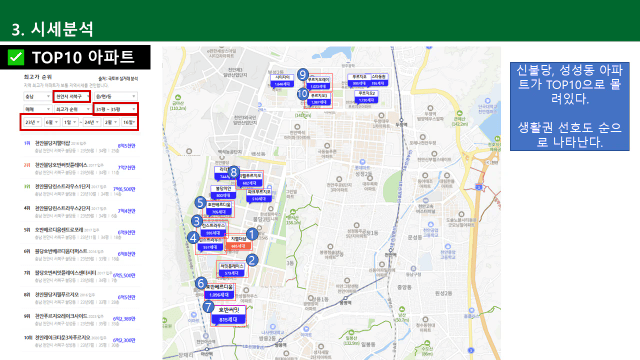
Task: Click the 천안역 station icon on the map
Action: (x=390, y=250)
